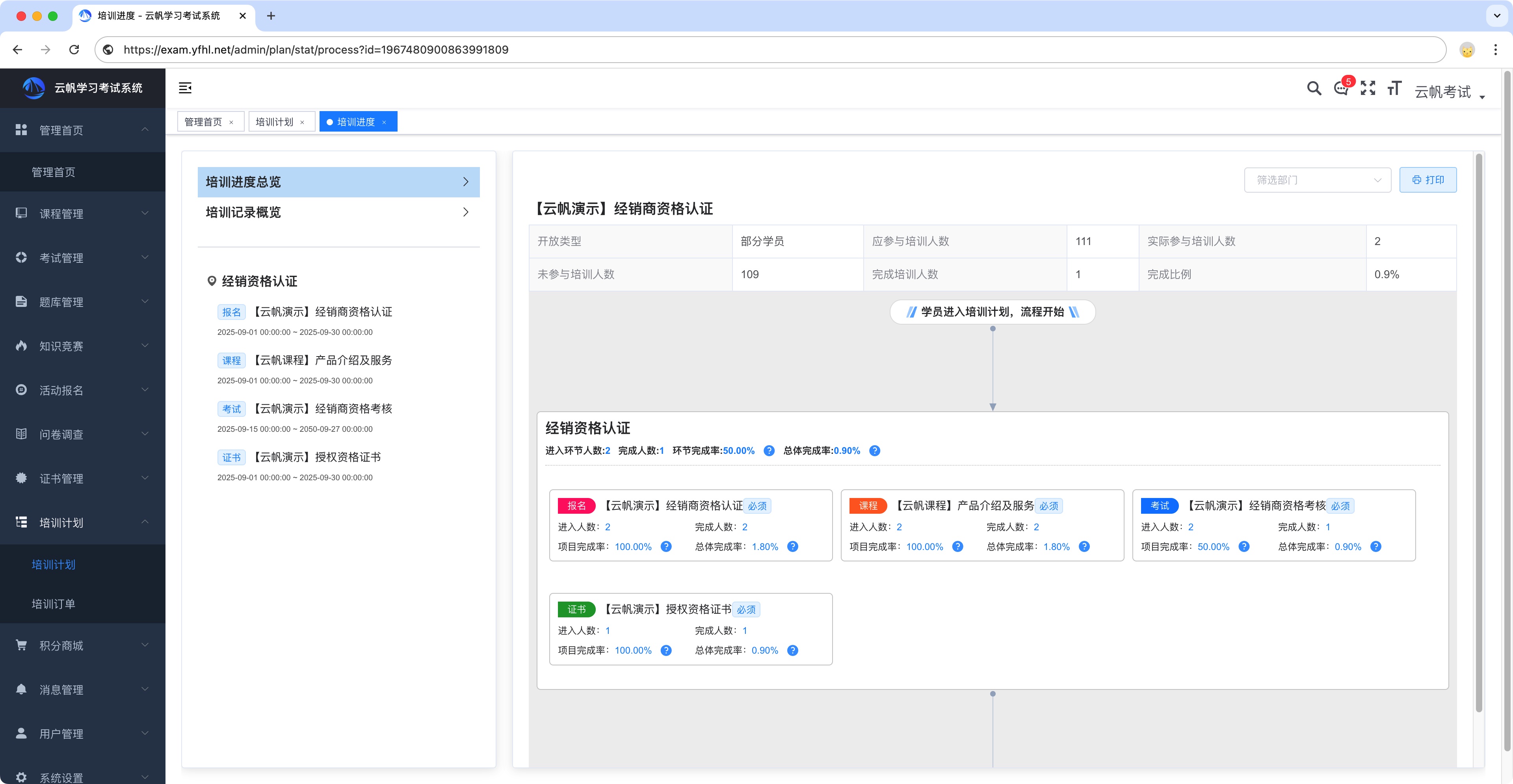The image size is (1513, 784).
Task: Click 进入人数 value in 考试 card
Action: (x=1191, y=527)
